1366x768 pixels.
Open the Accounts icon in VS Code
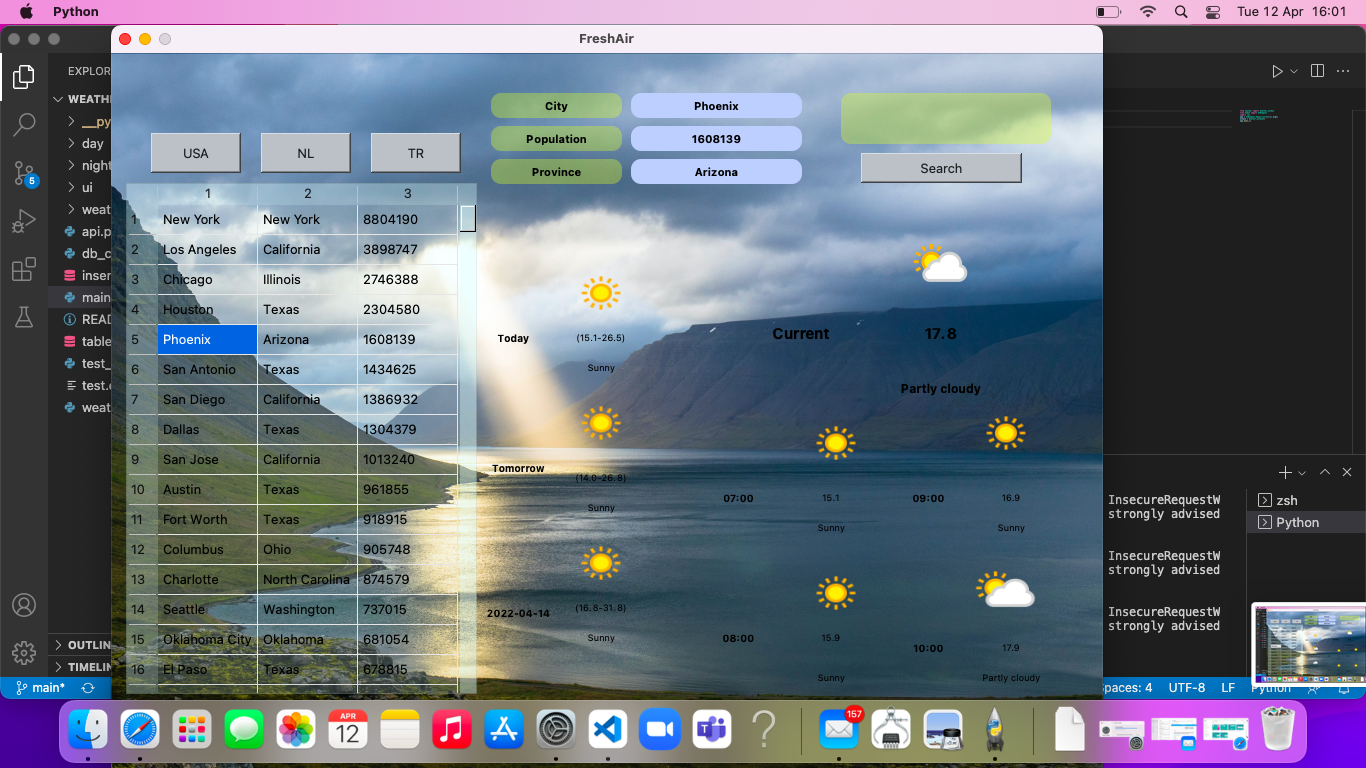24,605
